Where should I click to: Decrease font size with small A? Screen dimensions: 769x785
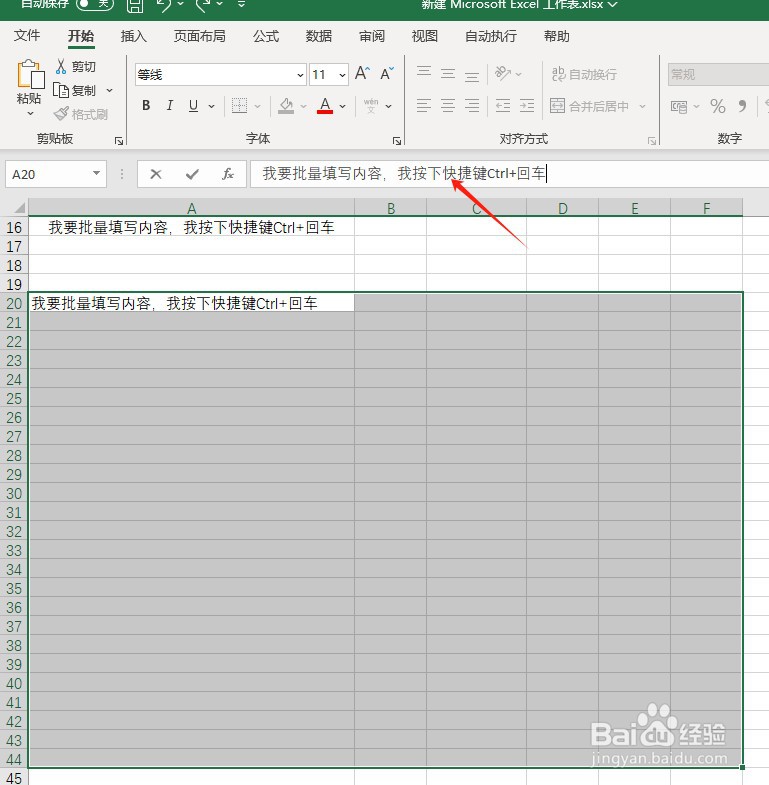[x=387, y=74]
